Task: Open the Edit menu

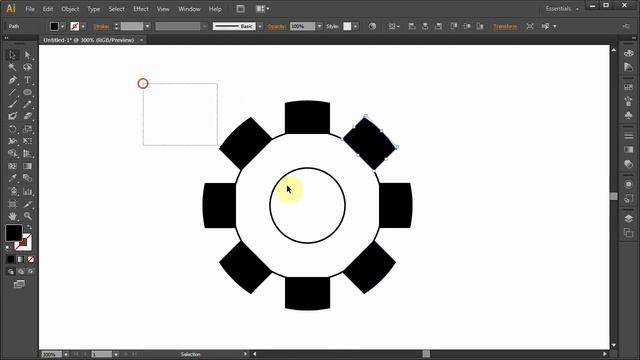Action: (48, 9)
